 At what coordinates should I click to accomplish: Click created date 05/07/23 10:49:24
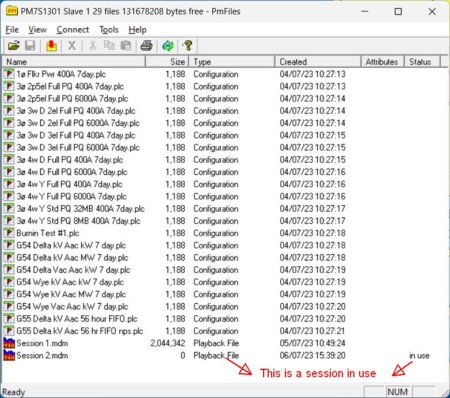pos(313,343)
